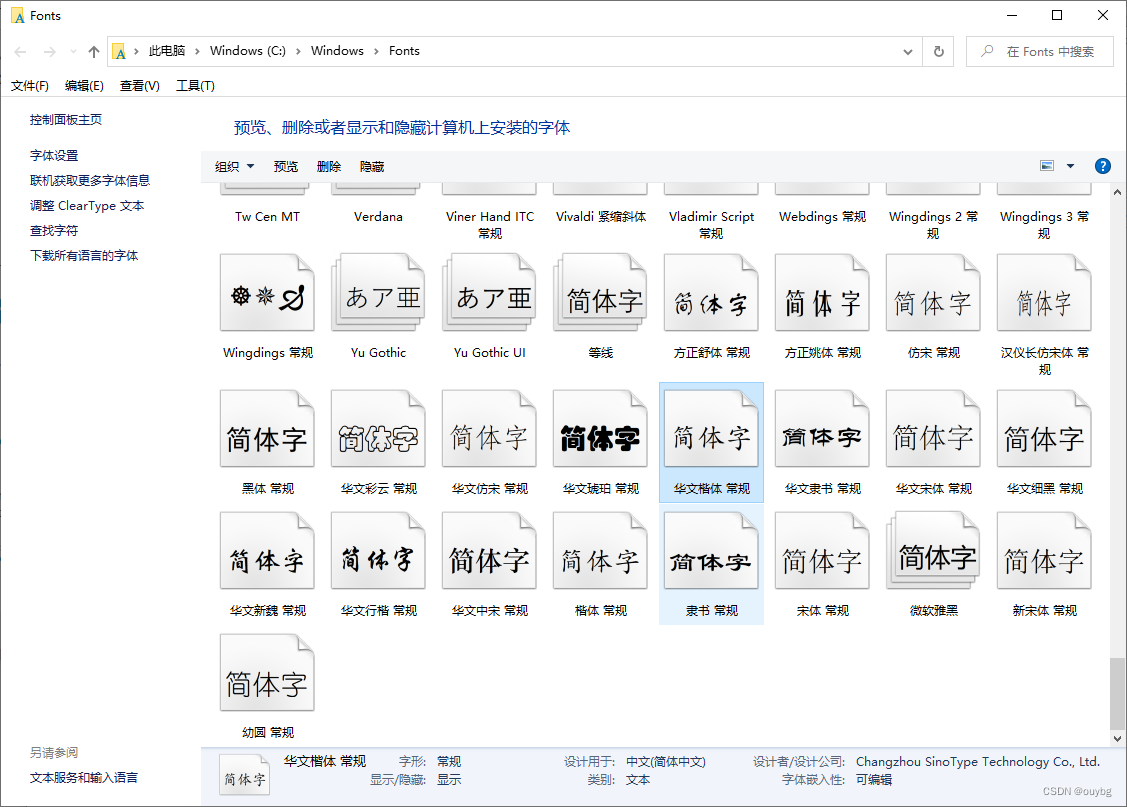Open the 文件 menu
Screen dimensions: 1127x807
click(x=29, y=85)
